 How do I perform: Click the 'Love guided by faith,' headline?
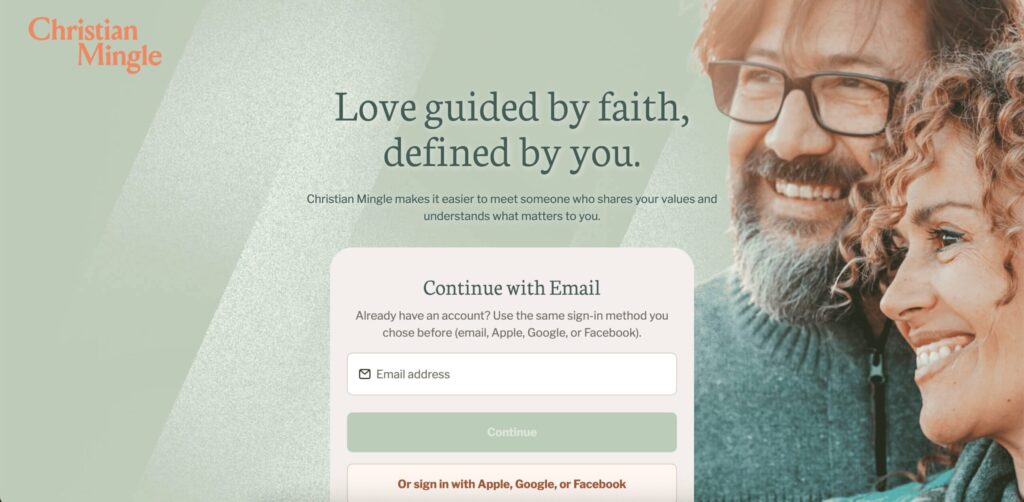512,107
